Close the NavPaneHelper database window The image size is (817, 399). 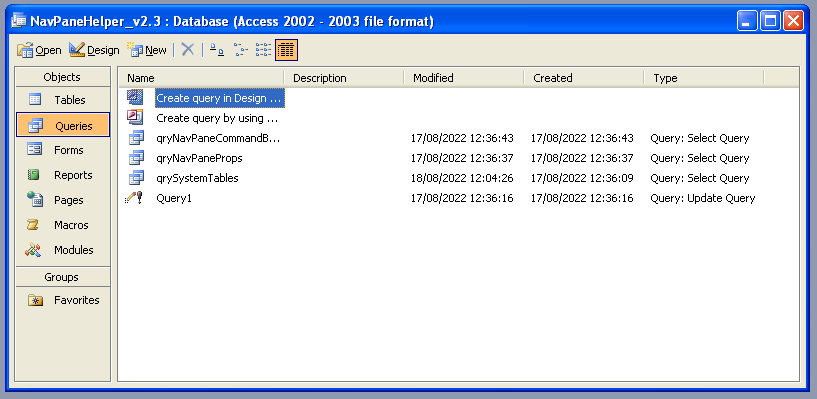pyautogui.click(x=793, y=21)
